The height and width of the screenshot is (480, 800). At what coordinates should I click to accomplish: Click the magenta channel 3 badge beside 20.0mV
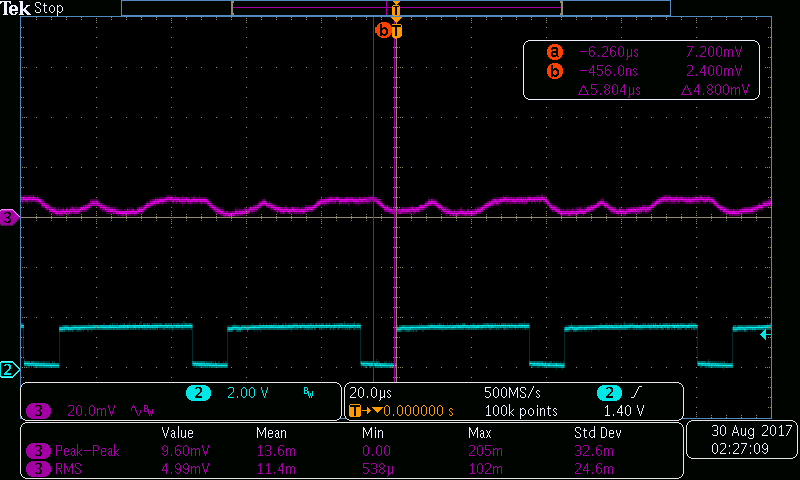[x=39, y=410]
